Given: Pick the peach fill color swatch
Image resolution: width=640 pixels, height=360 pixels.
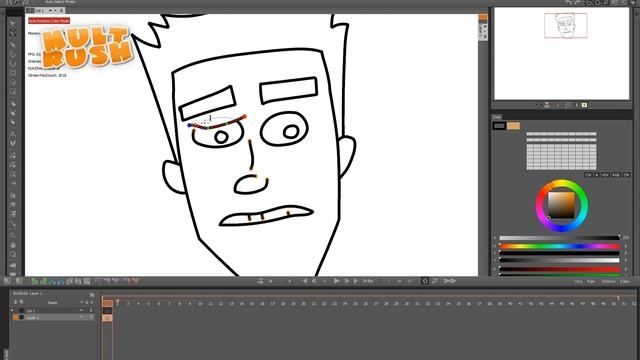Looking at the screenshot, I should pos(513,126).
